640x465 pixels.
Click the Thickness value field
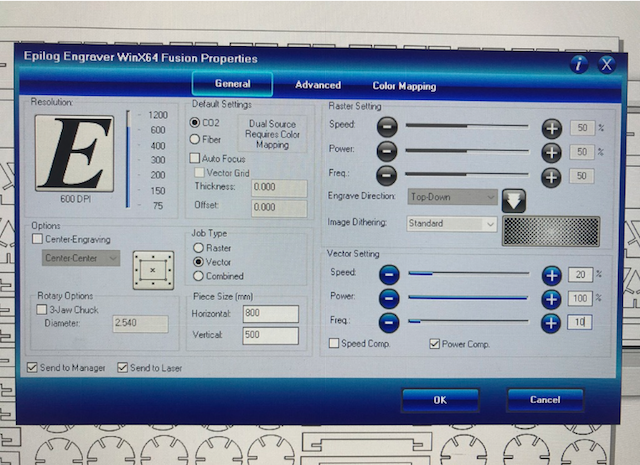click(279, 187)
